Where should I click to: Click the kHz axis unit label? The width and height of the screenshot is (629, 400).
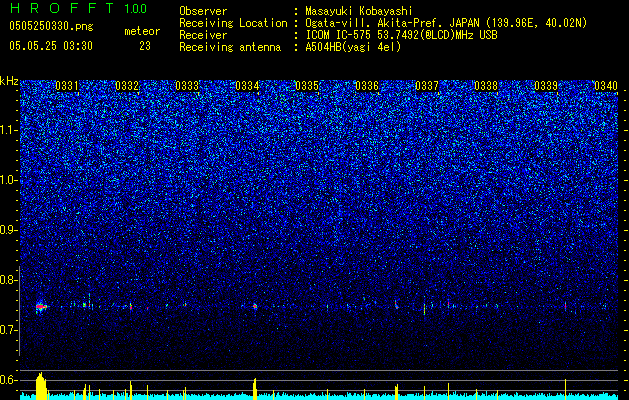9,81
